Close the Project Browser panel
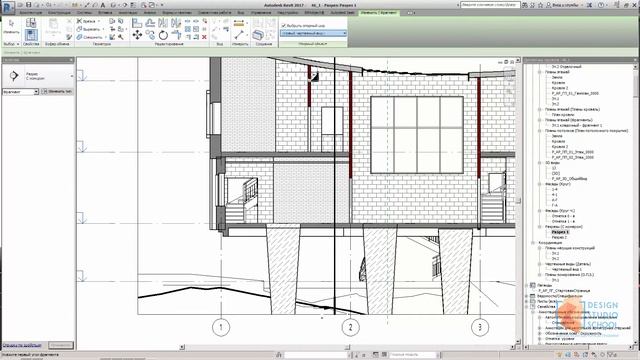Screen dimensions: 640x360 [635, 60]
